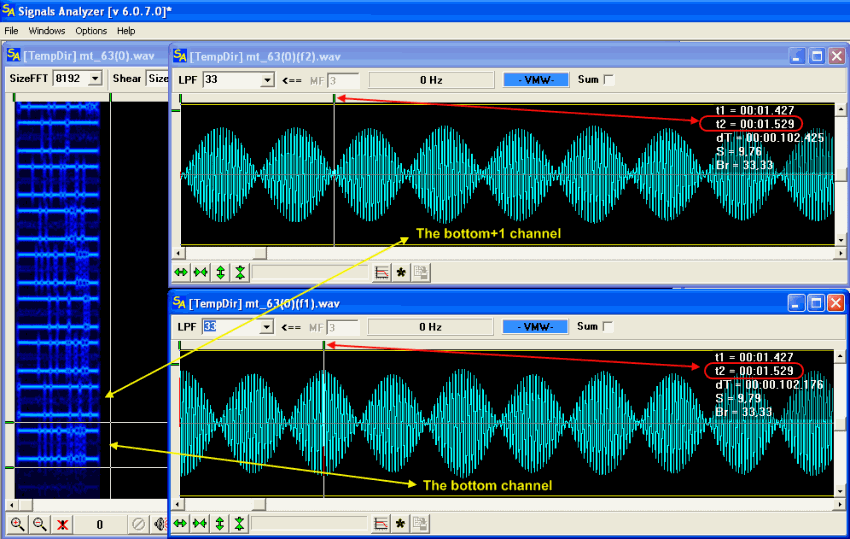Click scroll-down arrow of the f1.wav vertical scrollbar
The width and height of the screenshot is (850, 539).
[840, 491]
